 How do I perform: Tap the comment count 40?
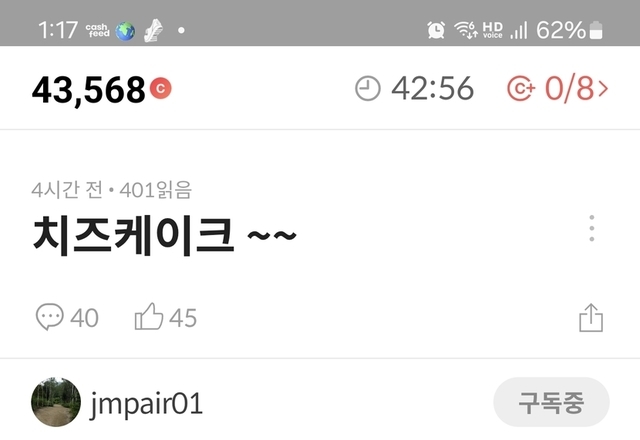pyautogui.click(x=84, y=318)
